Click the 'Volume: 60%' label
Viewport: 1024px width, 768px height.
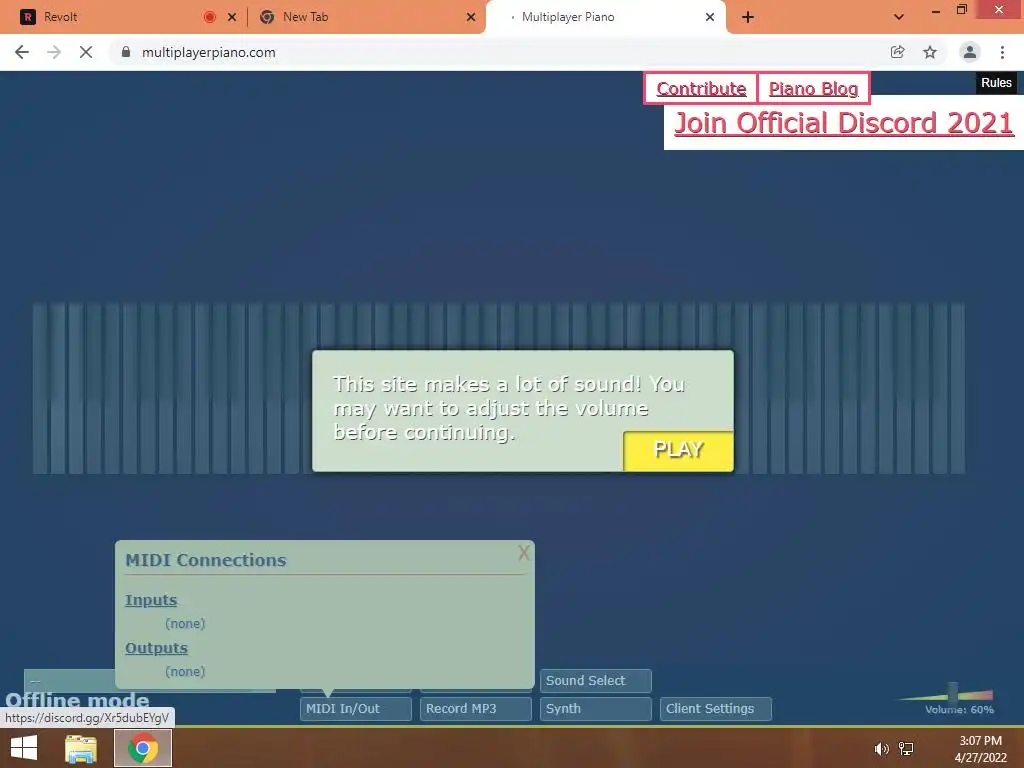click(959, 709)
